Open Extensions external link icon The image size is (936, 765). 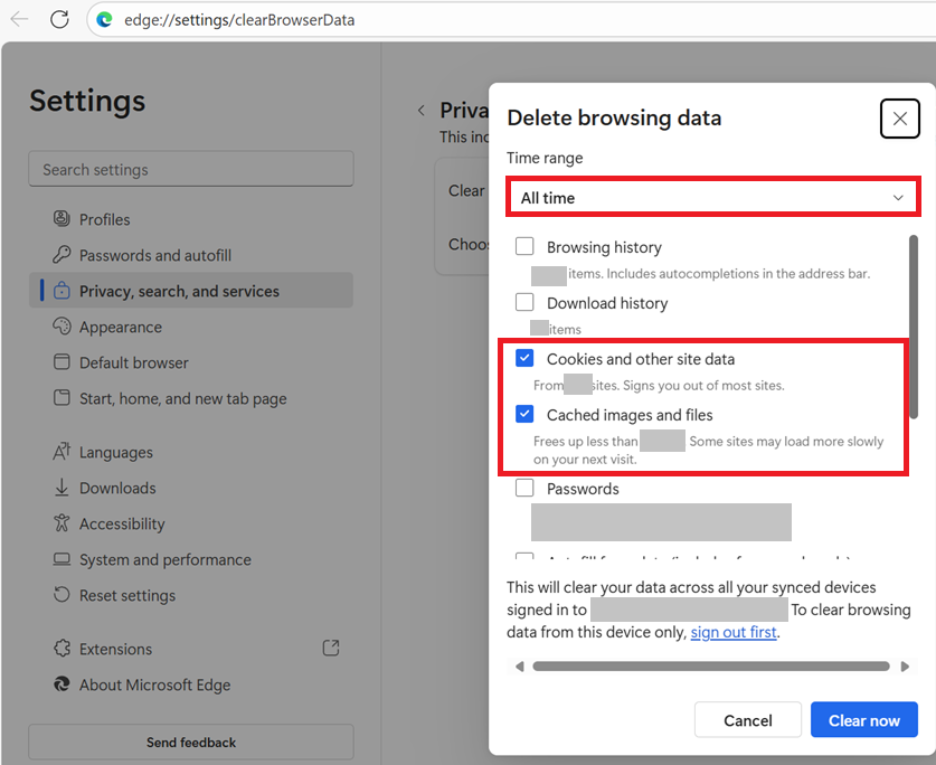point(331,648)
